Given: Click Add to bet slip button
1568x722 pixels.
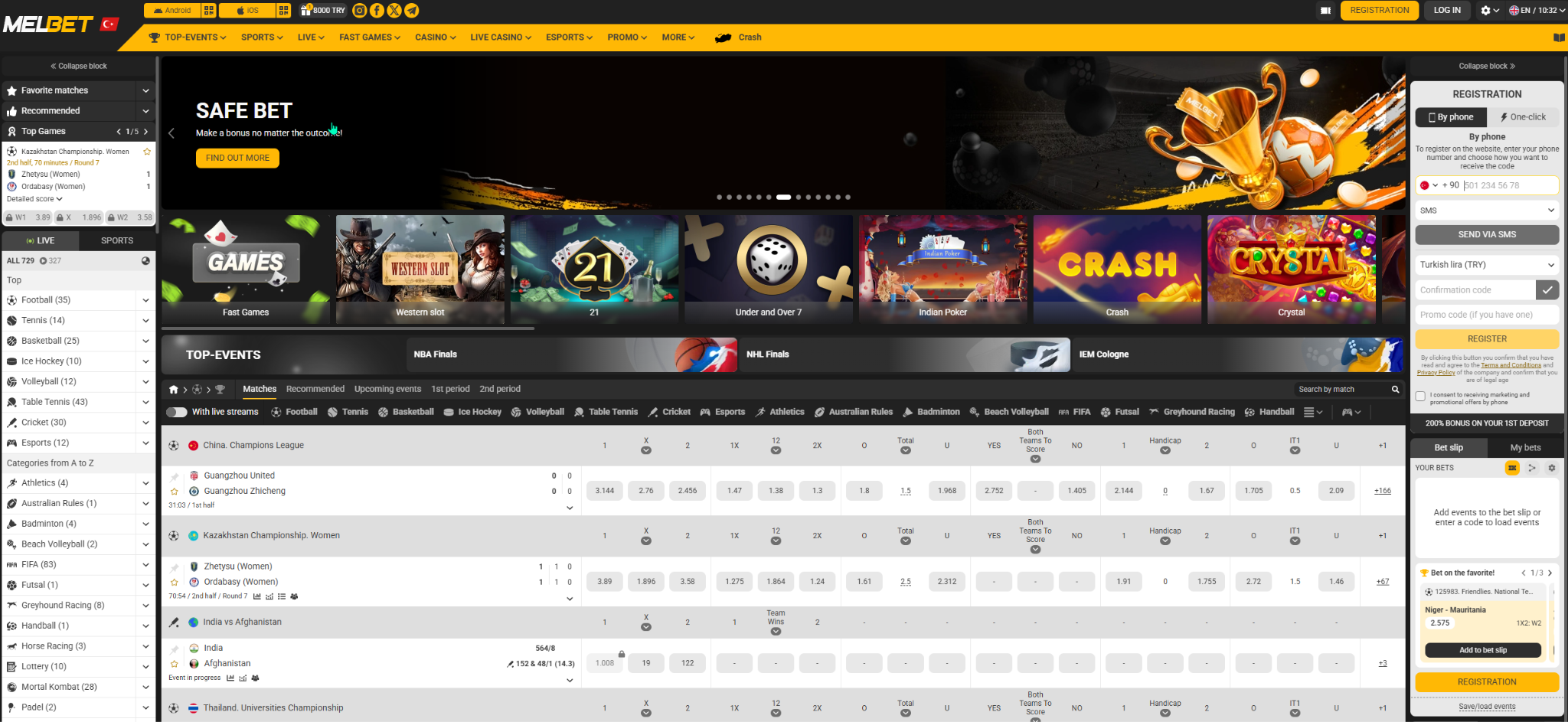Looking at the screenshot, I should [x=1483, y=651].
